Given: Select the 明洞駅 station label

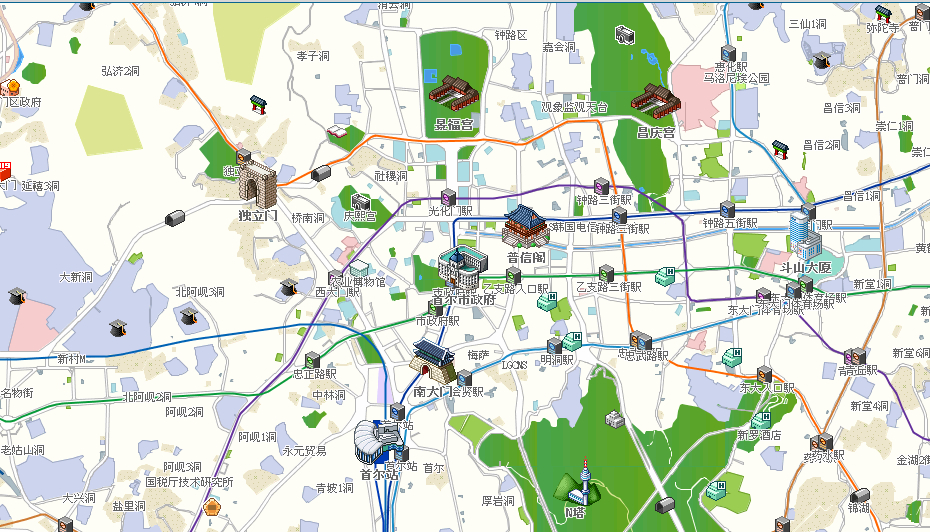Looking at the screenshot, I should [557, 359].
